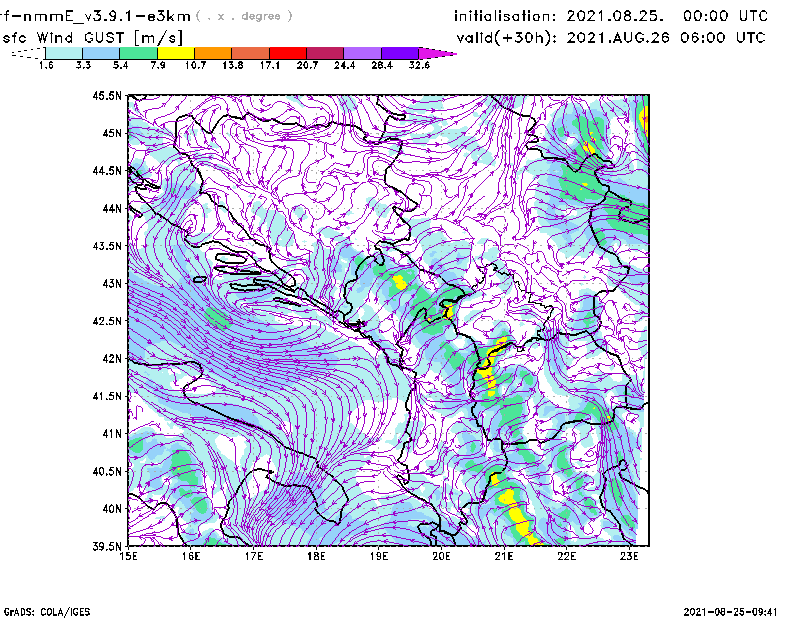Click the 43.5N latitude label
This screenshot has height=618, width=800.
click(x=107, y=246)
